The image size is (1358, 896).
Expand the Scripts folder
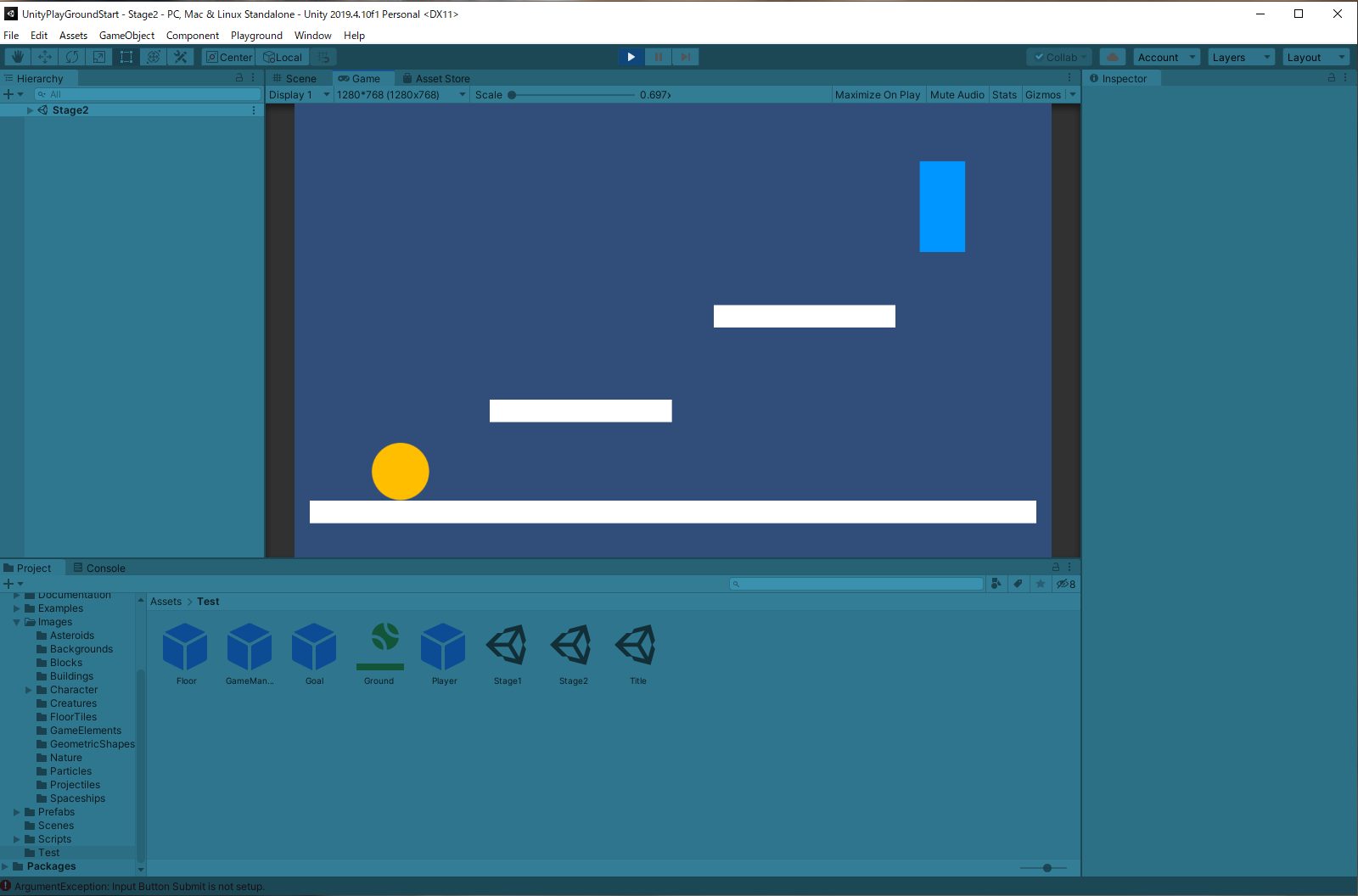(17, 839)
